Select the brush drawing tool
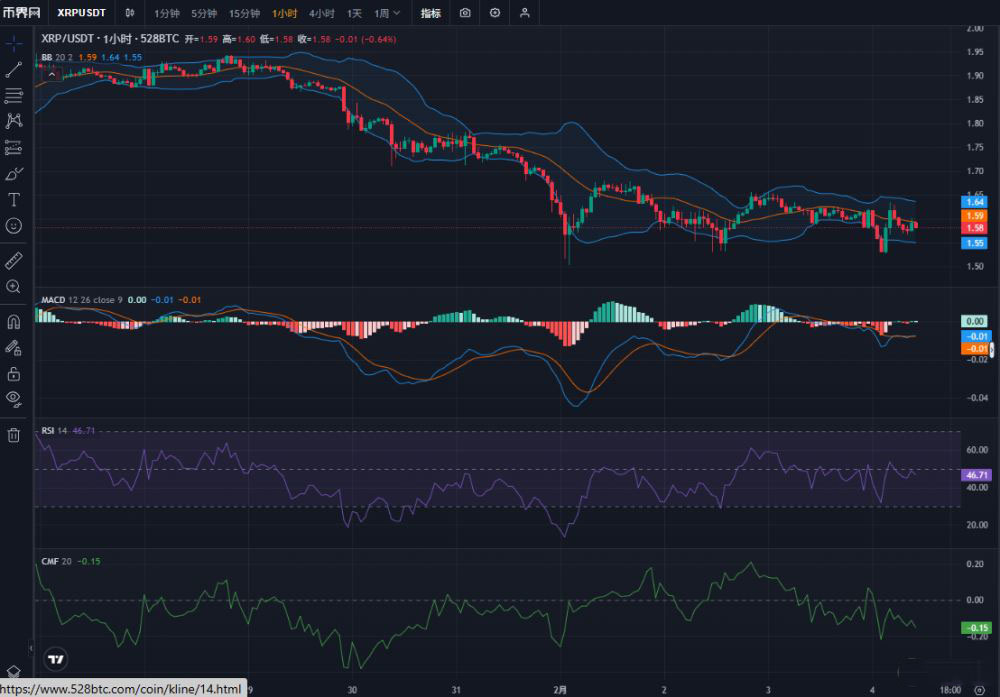This screenshot has width=1000, height=697. pos(14,173)
